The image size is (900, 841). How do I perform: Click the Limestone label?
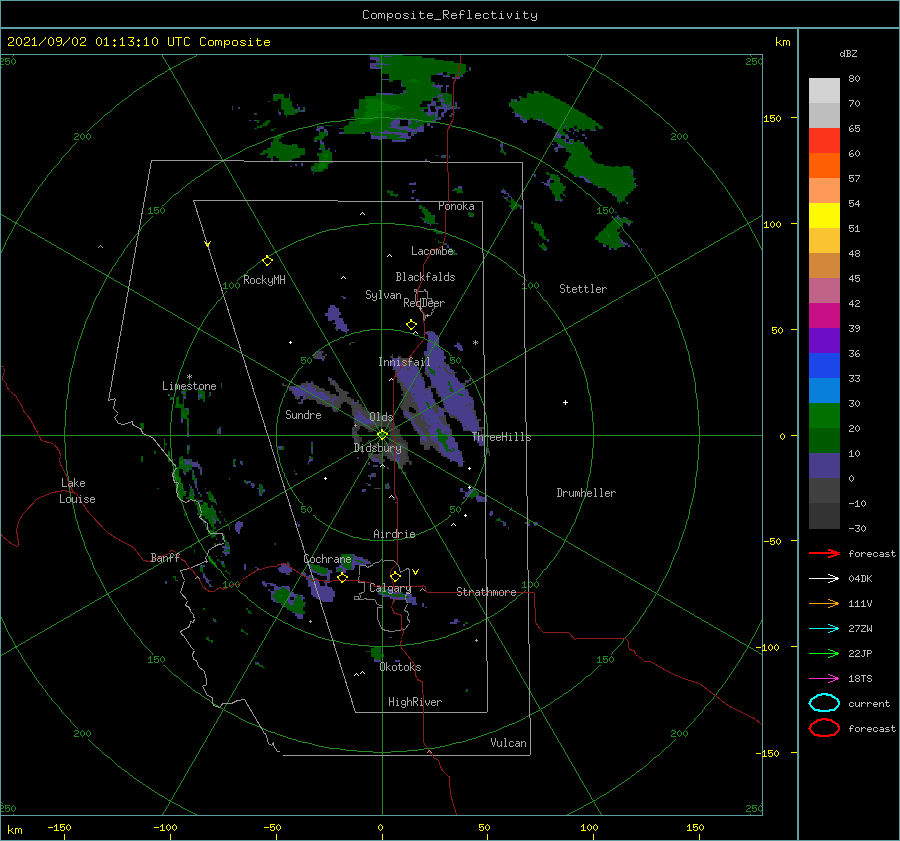(189, 386)
